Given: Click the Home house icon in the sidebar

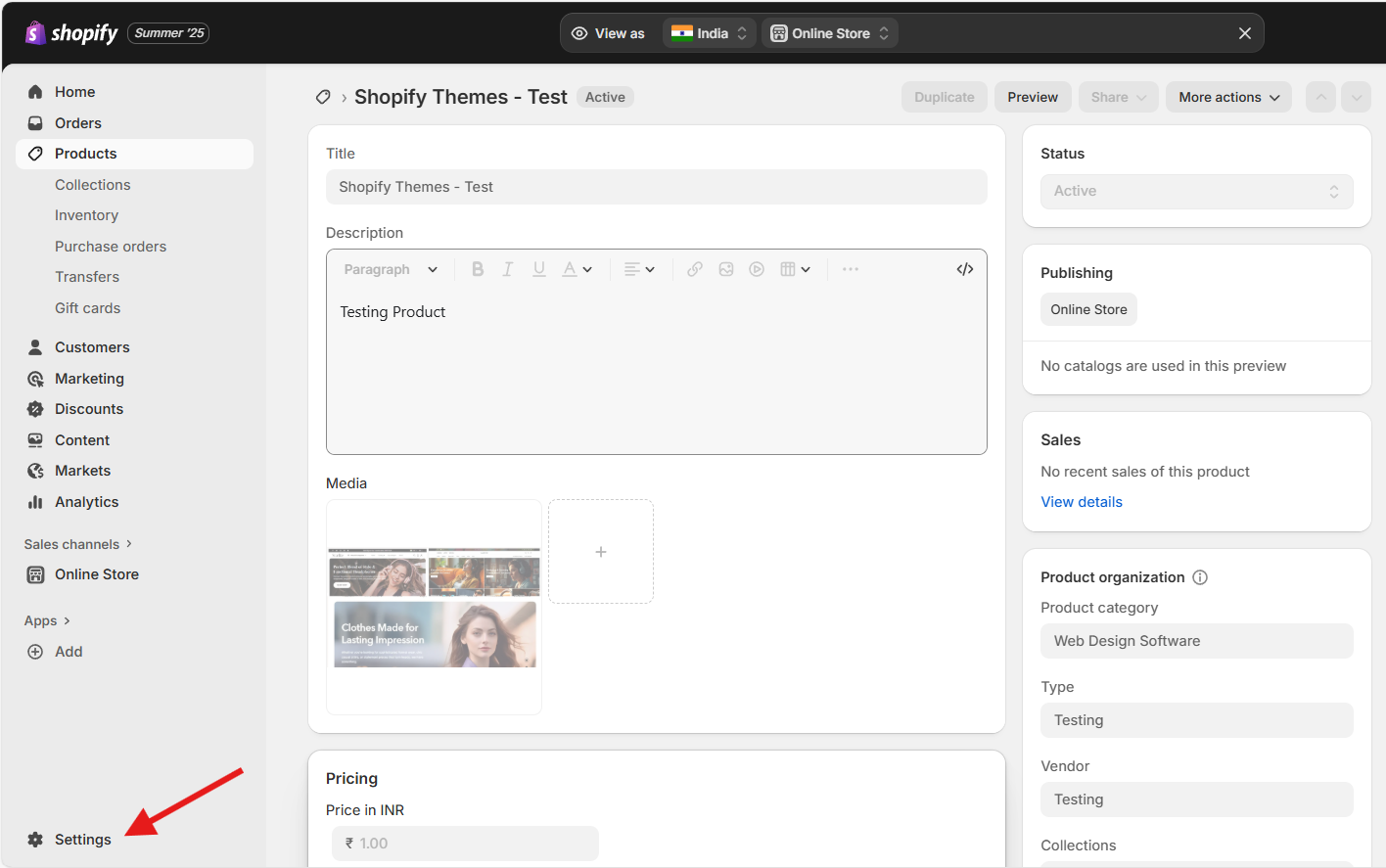Looking at the screenshot, I should (x=35, y=92).
